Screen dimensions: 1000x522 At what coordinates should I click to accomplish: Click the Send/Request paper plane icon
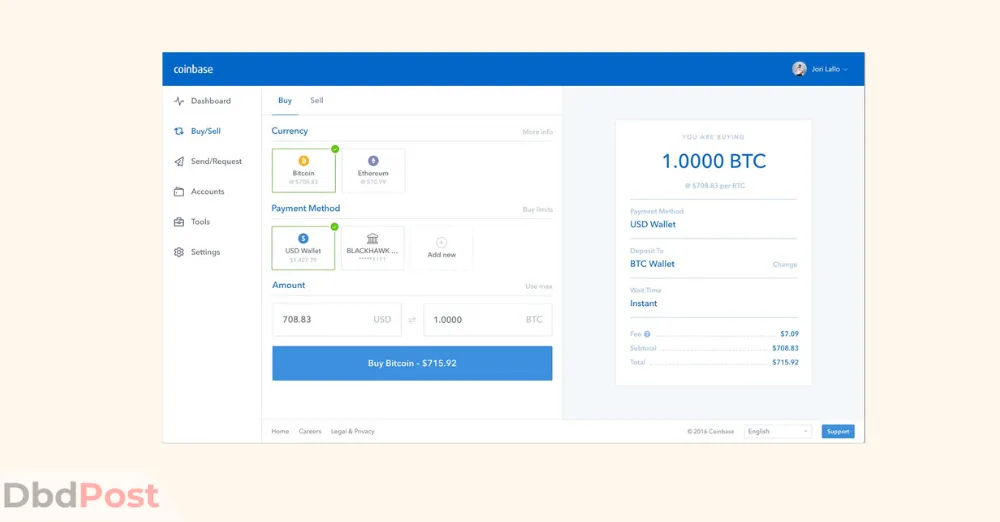pyautogui.click(x=179, y=161)
